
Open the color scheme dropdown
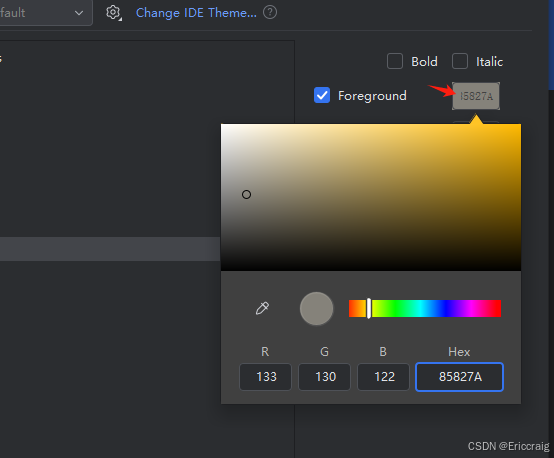coord(46,13)
